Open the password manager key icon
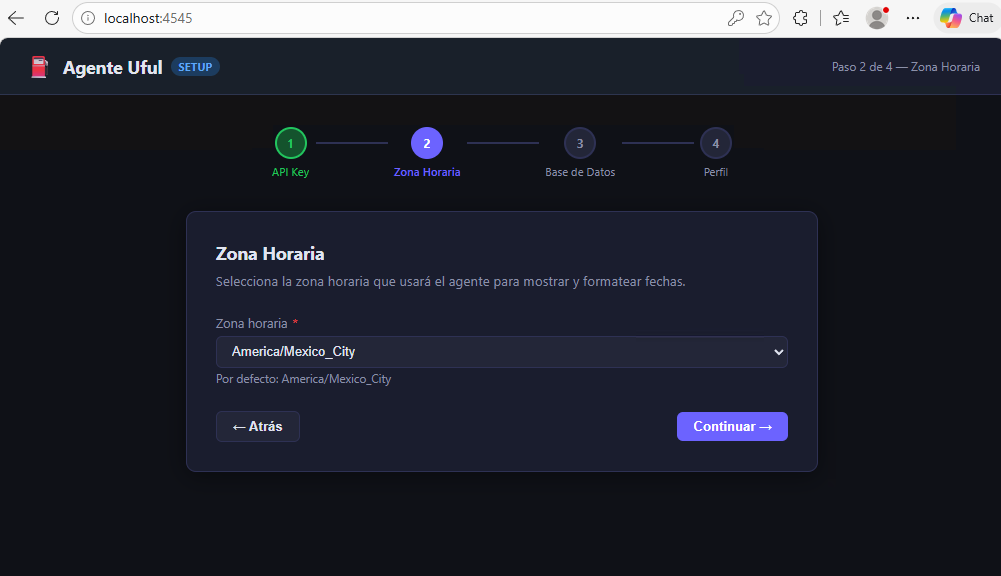 (x=736, y=17)
